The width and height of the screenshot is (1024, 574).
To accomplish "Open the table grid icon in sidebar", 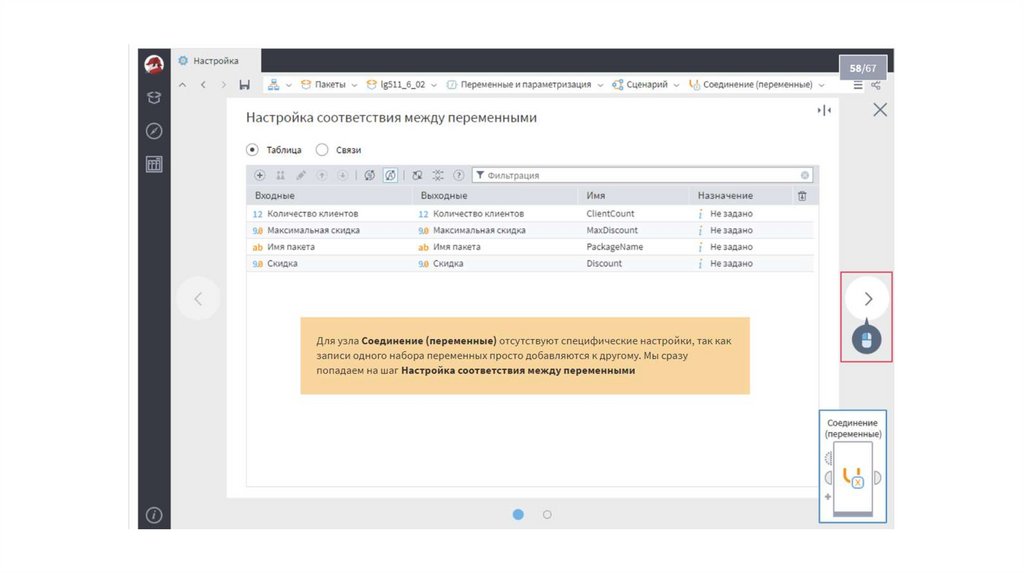I will tap(154, 165).
